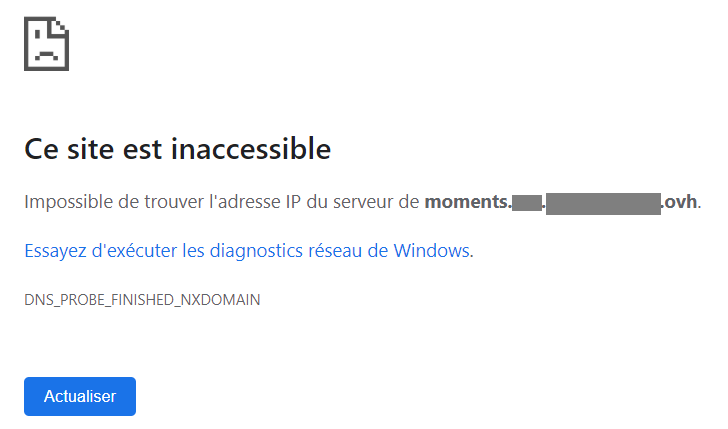Click the "Ce site est inaccessible" heading
The width and height of the screenshot is (728, 429).
click(x=177, y=150)
